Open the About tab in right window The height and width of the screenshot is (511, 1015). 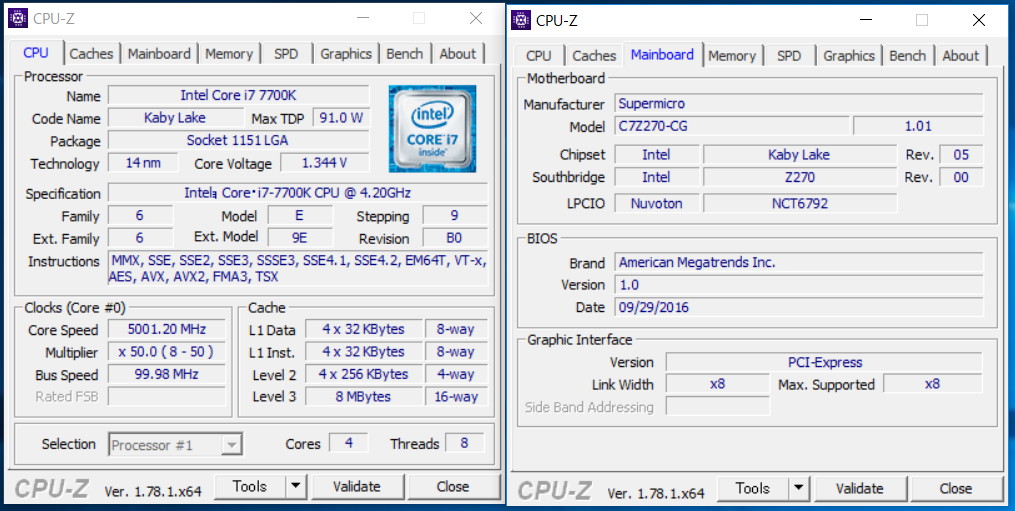coord(961,56)
